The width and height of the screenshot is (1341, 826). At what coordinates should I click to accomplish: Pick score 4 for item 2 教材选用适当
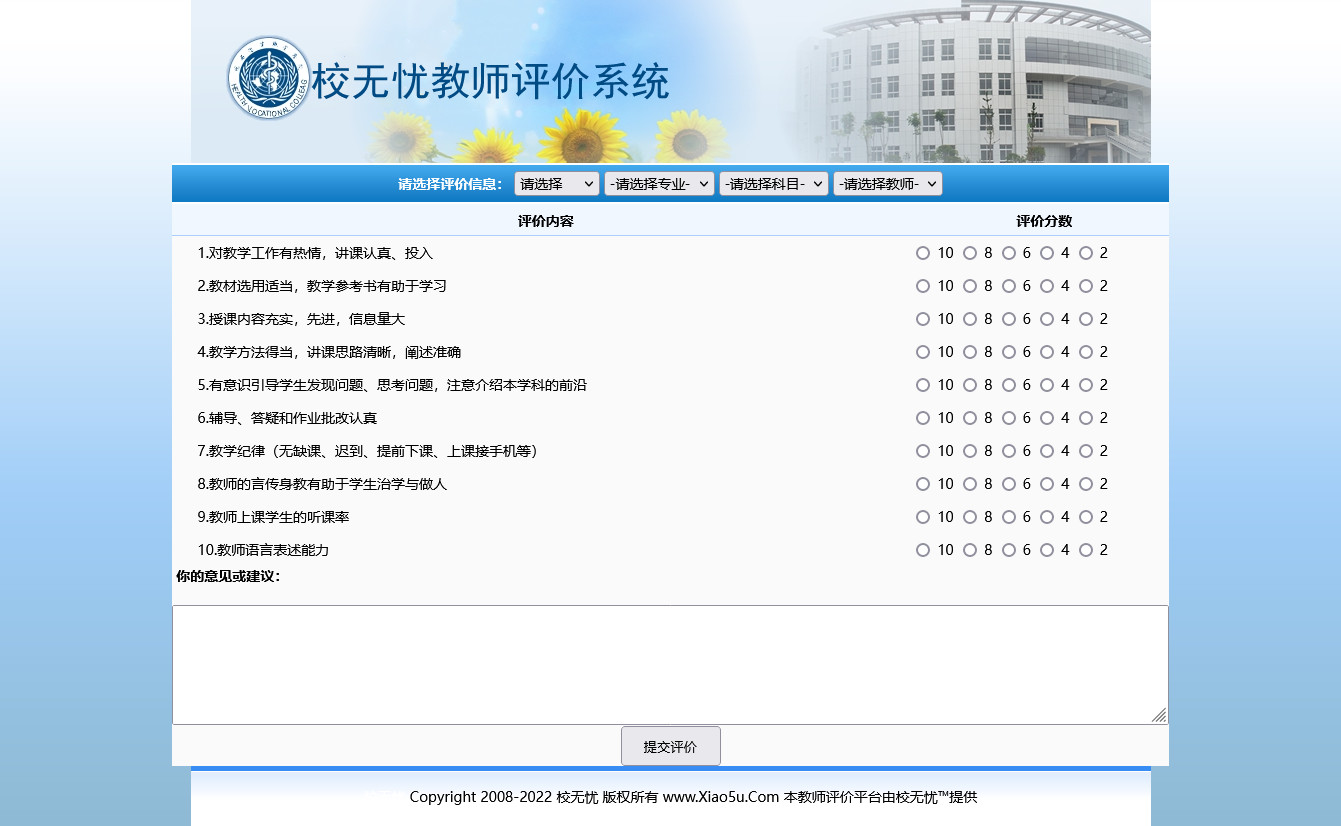pyautogui.click(x=1047, y=286)
